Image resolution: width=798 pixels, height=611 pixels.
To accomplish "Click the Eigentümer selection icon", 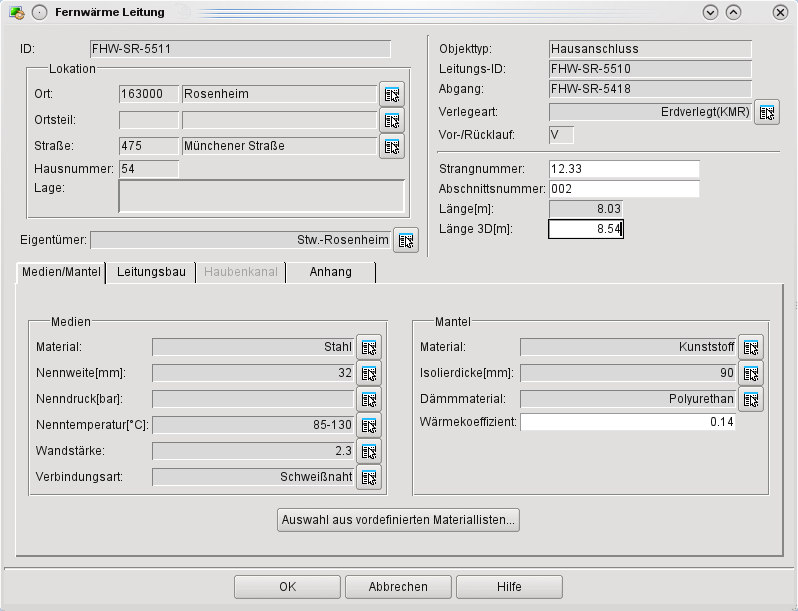I will pos(405,240).
